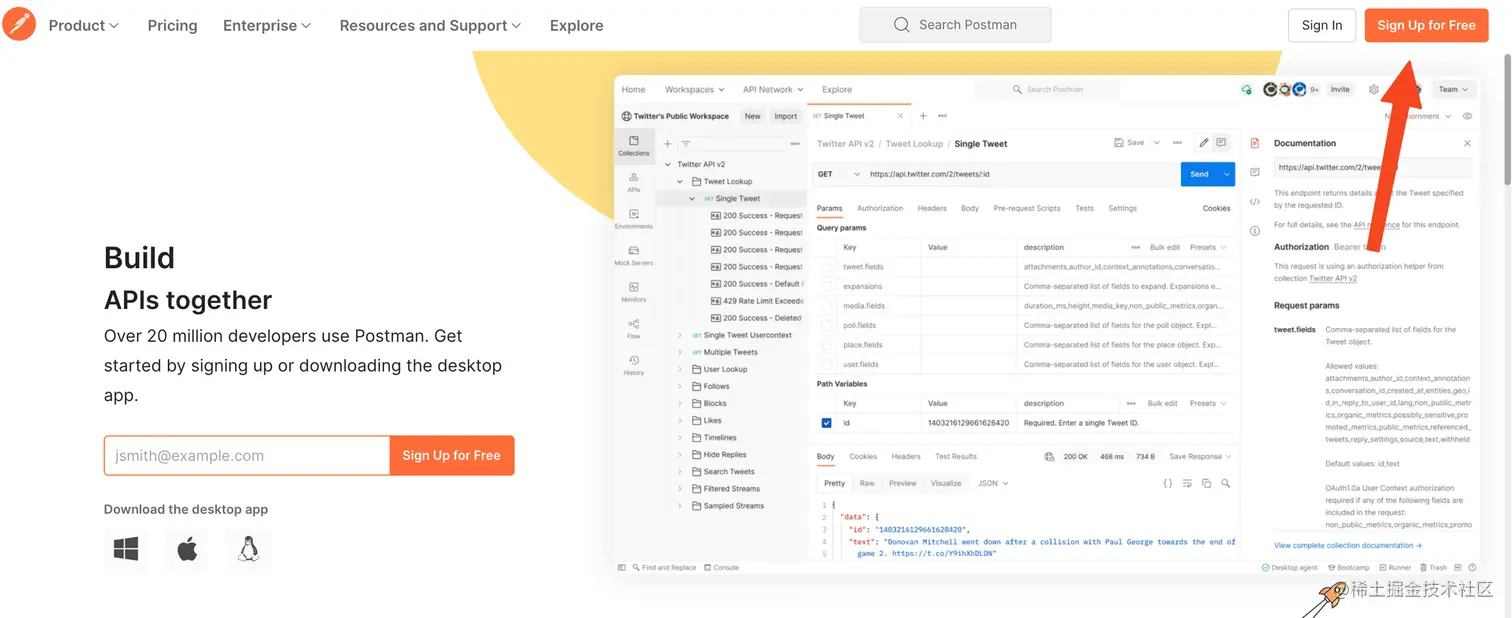Open Console in the app status bar
This screenshot has width=1512, height=618.
click(721, 567)
